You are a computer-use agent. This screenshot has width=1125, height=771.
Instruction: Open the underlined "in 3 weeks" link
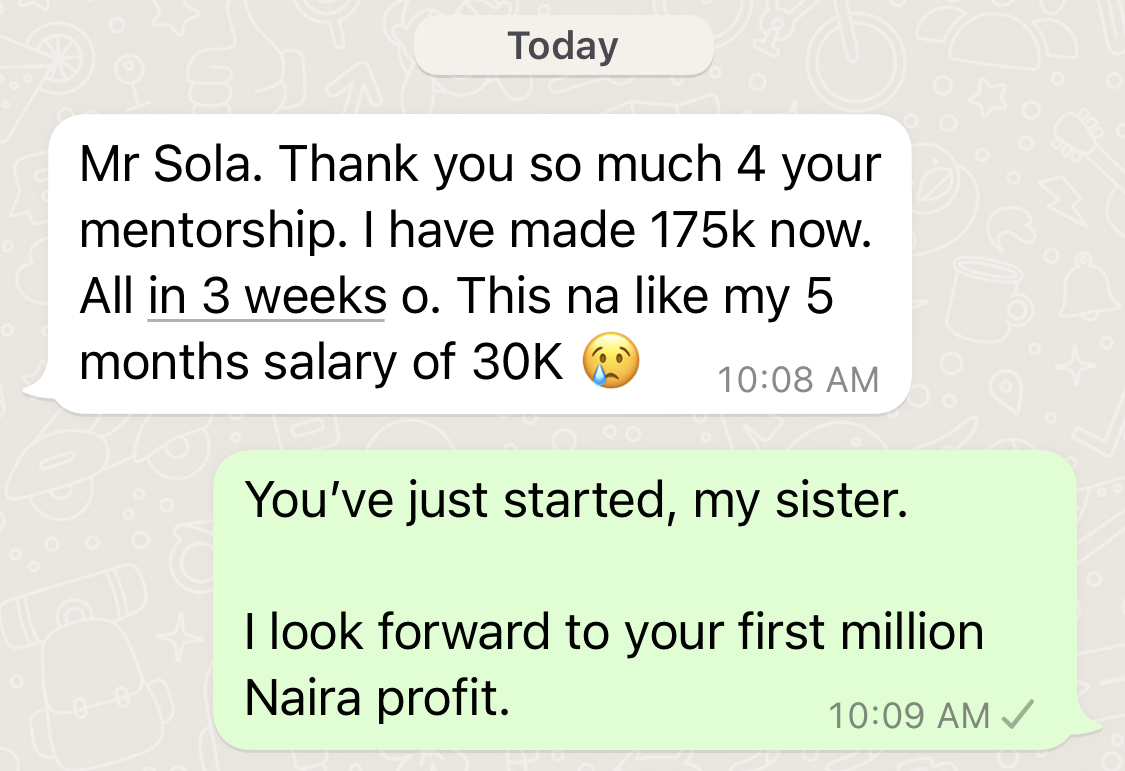tap(267, 296)
